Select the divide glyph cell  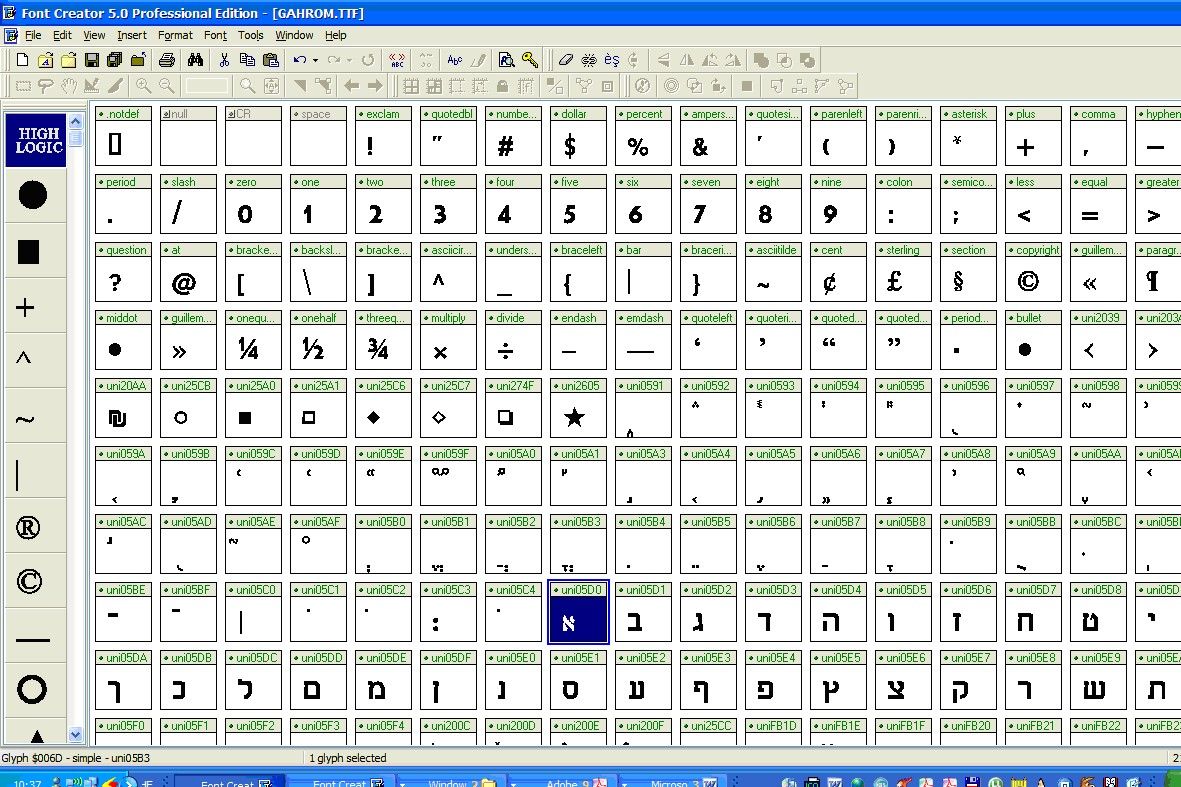514,340
